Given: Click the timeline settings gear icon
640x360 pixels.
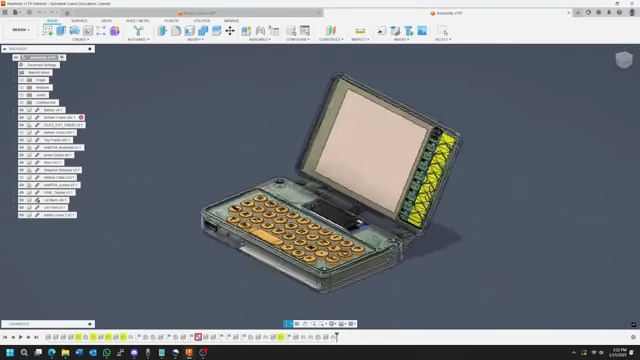Looking at the screenshot, I should click(633, 337).
